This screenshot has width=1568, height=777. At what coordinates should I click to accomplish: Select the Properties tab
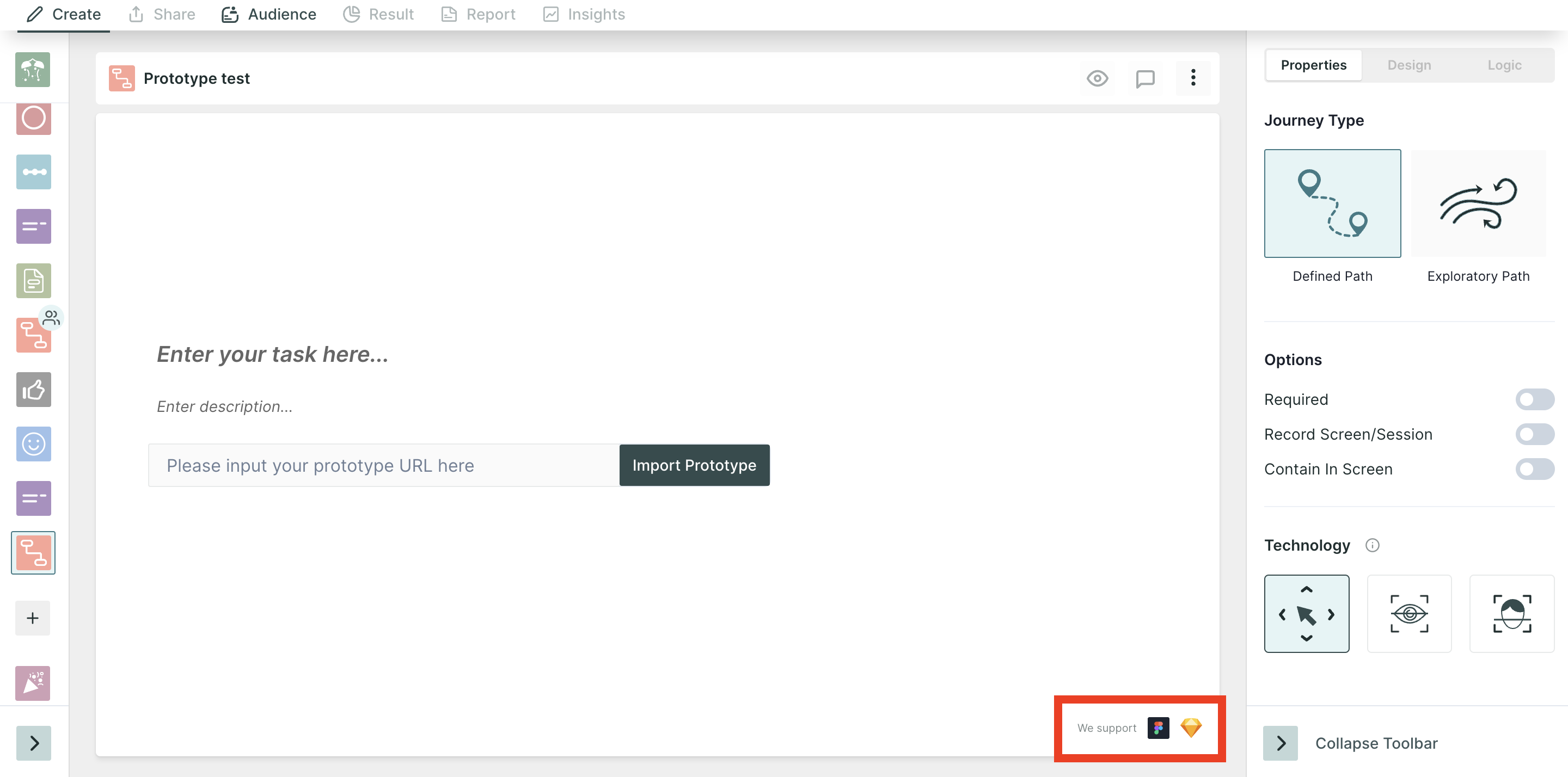coord(1314,65)
